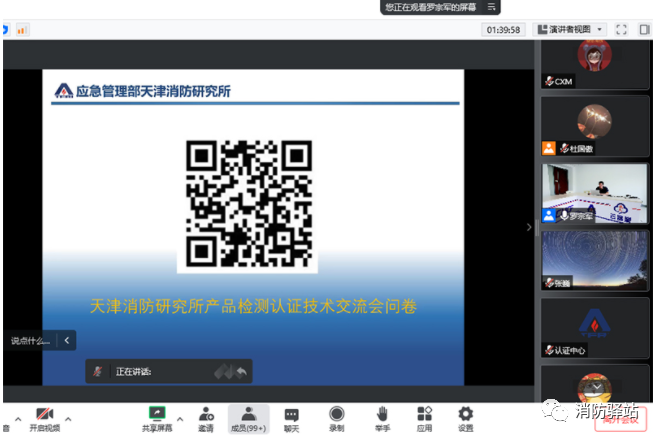
Task: Toggle fullscreen mode in top bar
Action: click(621, 30)
